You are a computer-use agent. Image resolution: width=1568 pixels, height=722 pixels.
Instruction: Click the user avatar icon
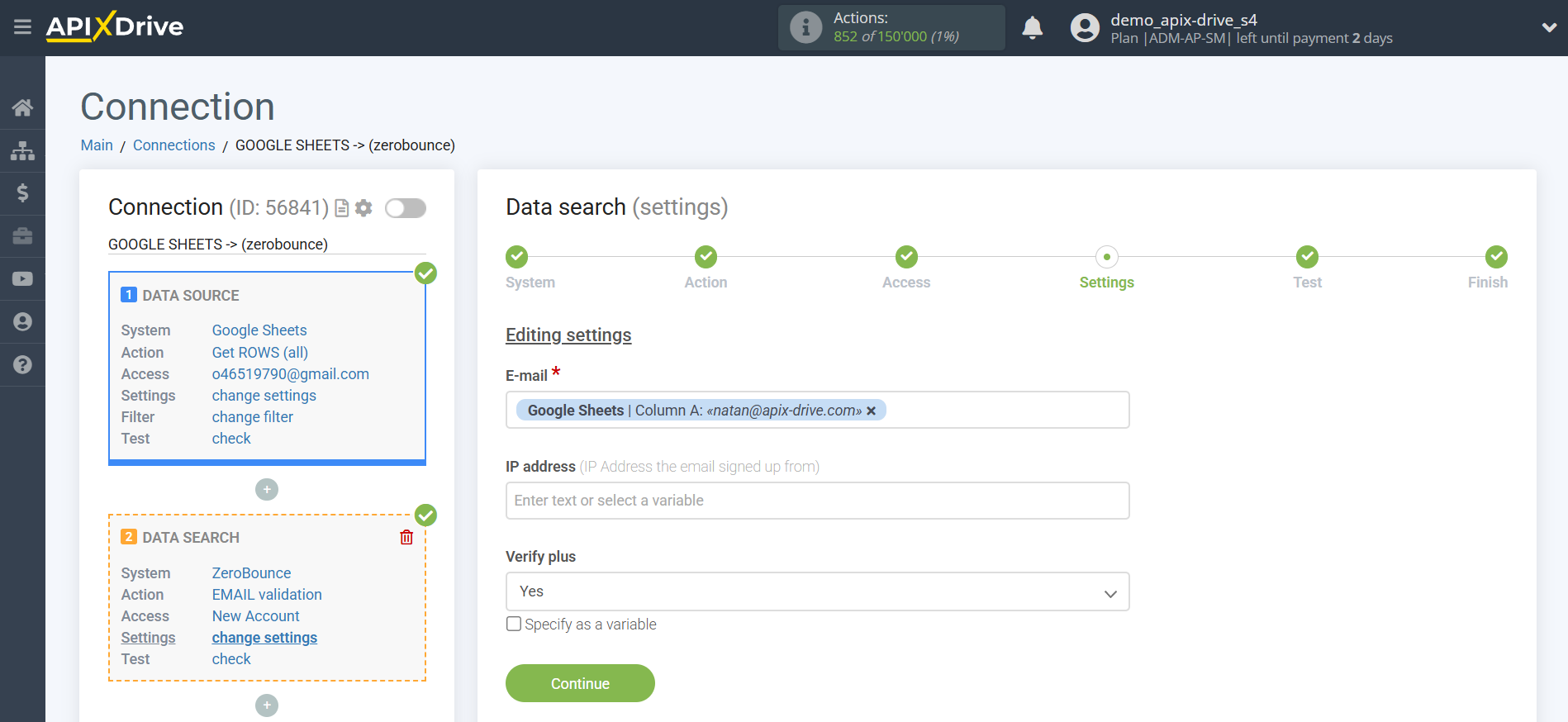pyautogui.click(x=1085, y=27)
